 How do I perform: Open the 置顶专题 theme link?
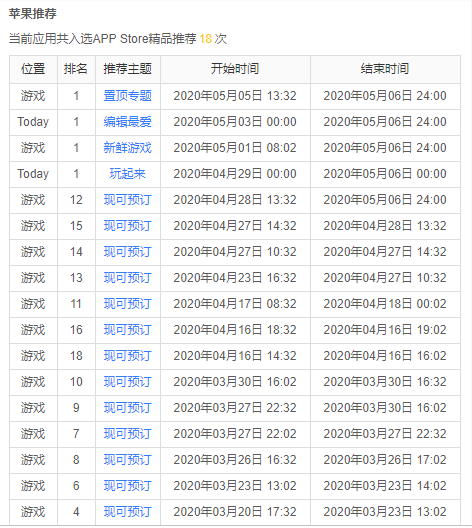coord(128,96)
